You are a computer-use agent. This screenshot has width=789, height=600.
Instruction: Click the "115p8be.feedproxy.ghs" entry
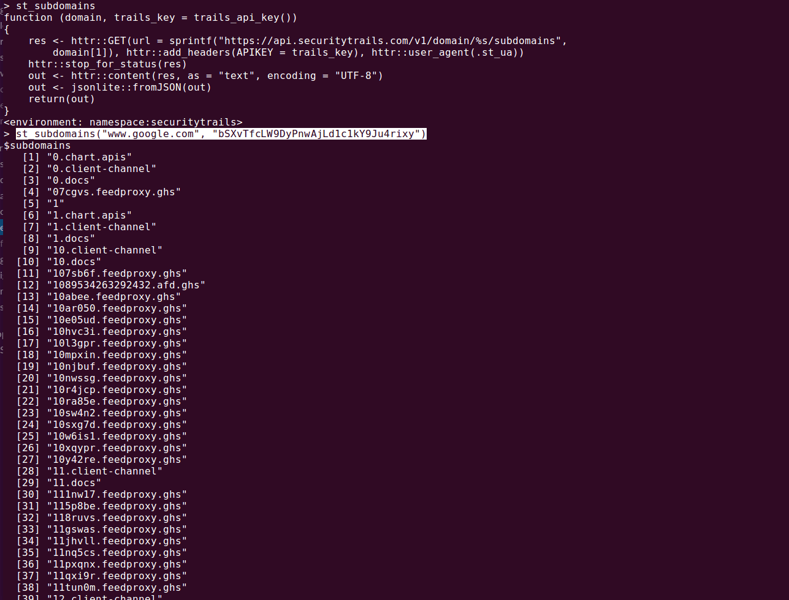coord(117,506)
